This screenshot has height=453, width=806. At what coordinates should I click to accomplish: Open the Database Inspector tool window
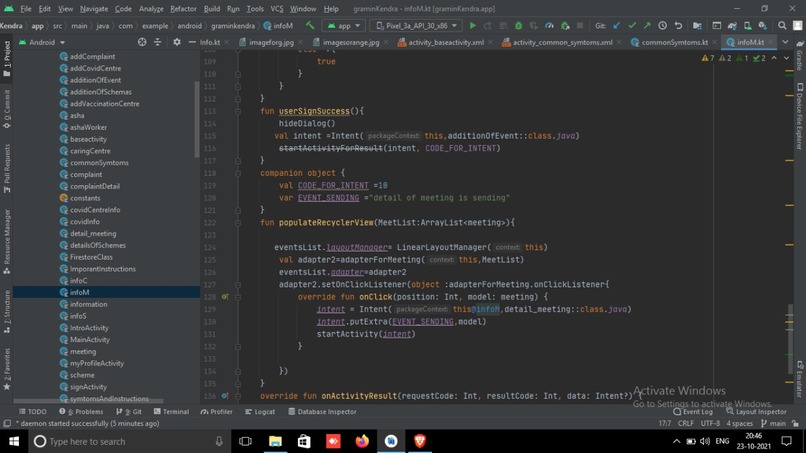(322, 411)
